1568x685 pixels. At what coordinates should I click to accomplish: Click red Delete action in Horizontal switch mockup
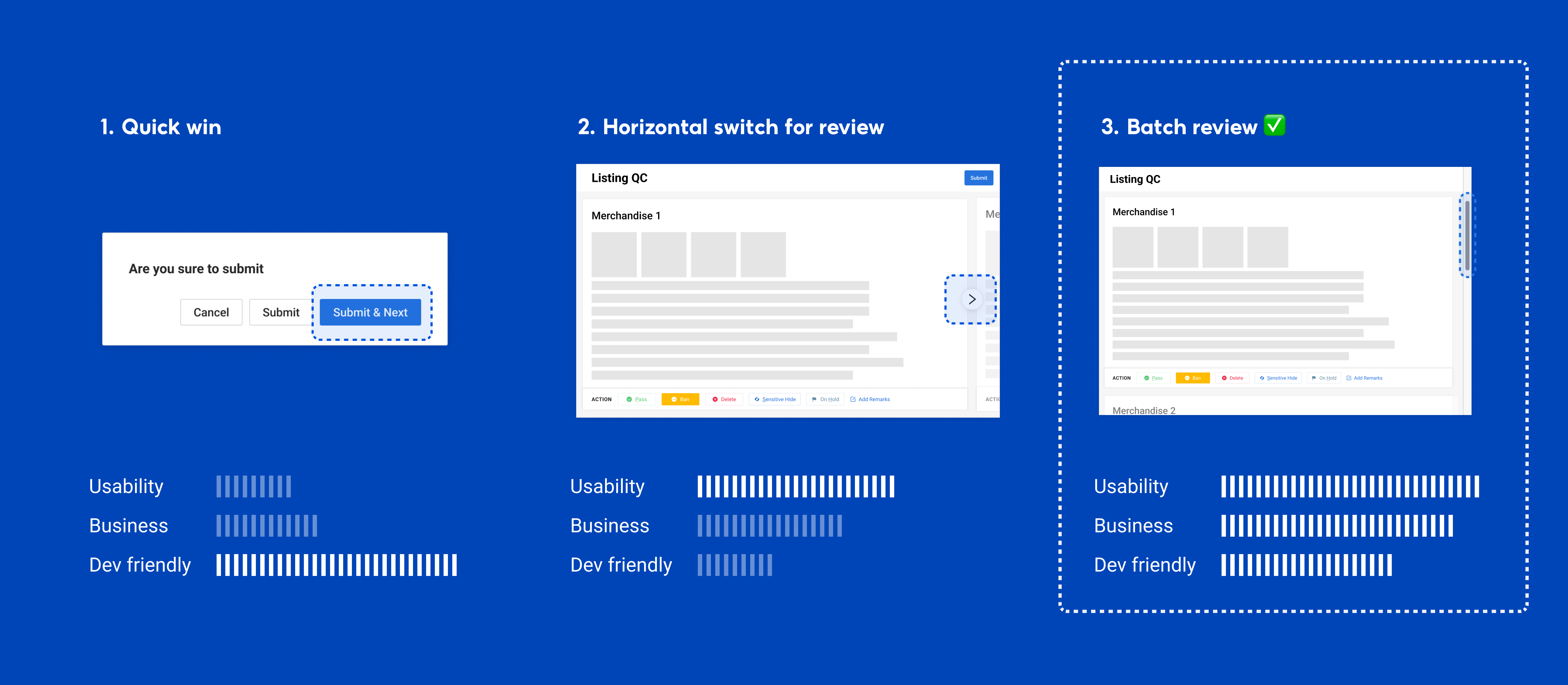tap(724, 400)
